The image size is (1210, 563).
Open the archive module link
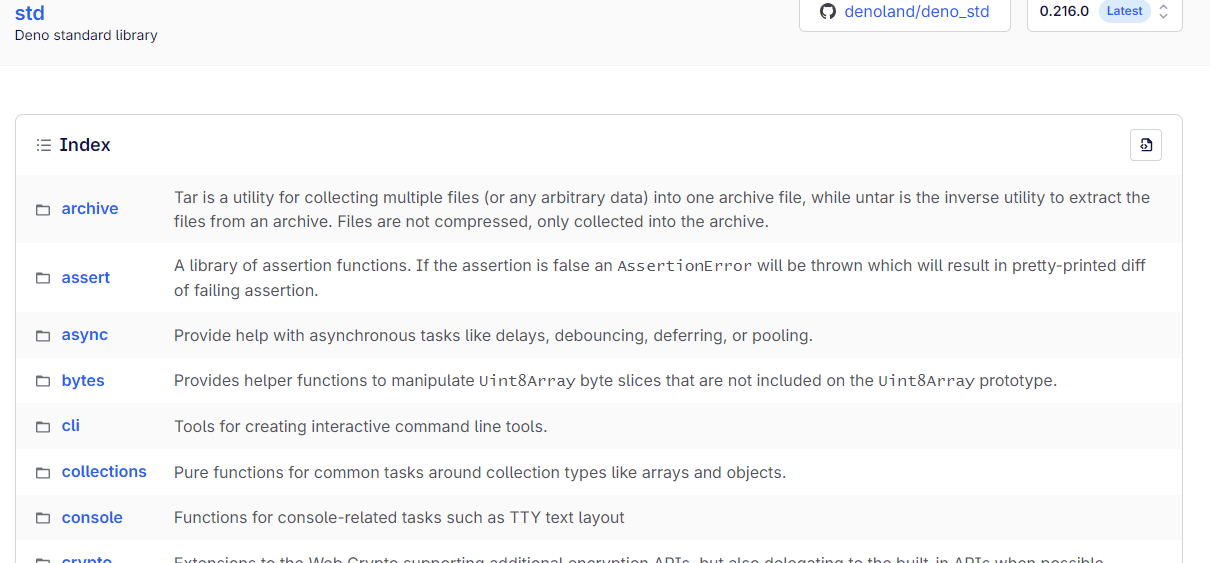pyautogui.click(x=90, y=209)
